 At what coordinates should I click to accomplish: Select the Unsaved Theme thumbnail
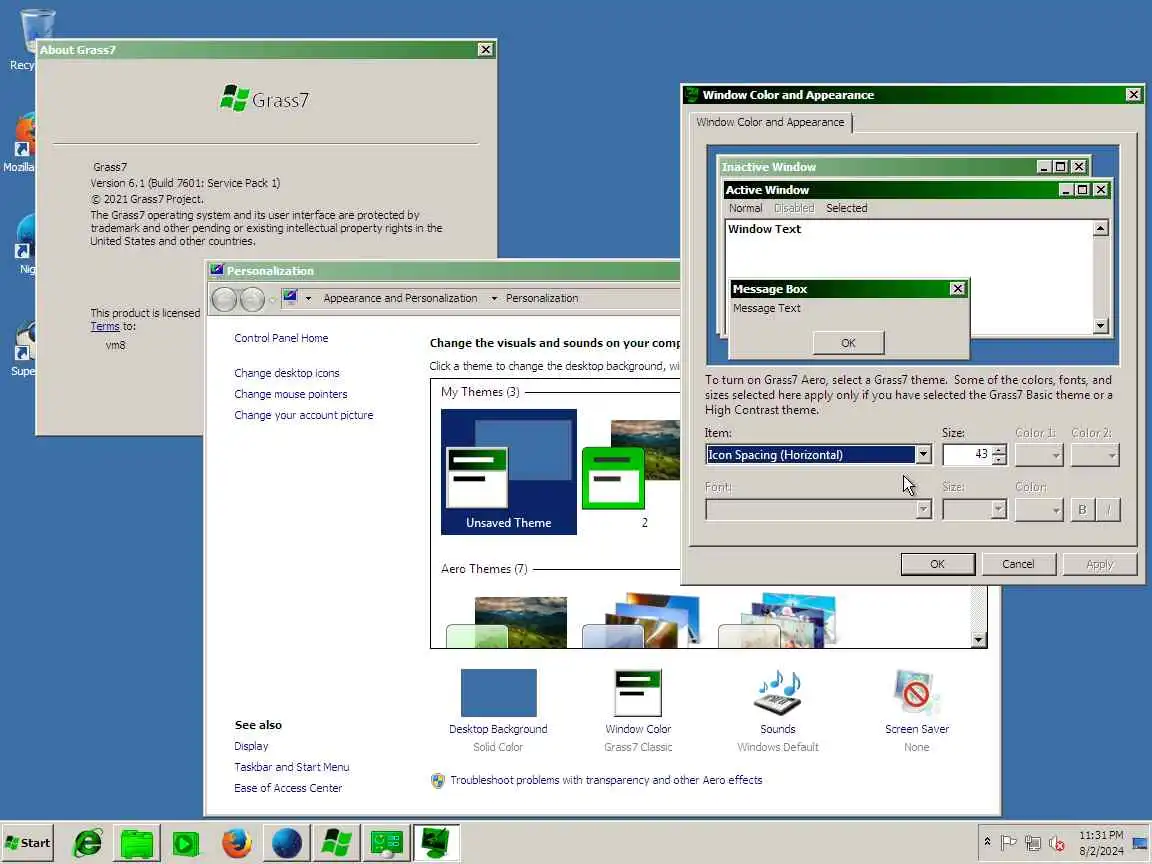[x=508, y=472]
